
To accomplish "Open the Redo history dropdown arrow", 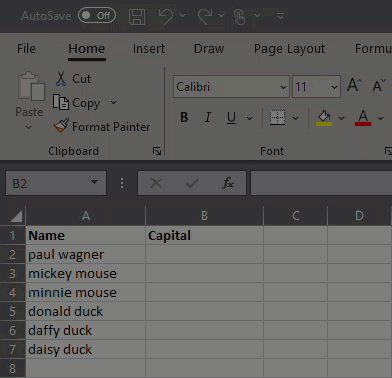I will point(221,15).
